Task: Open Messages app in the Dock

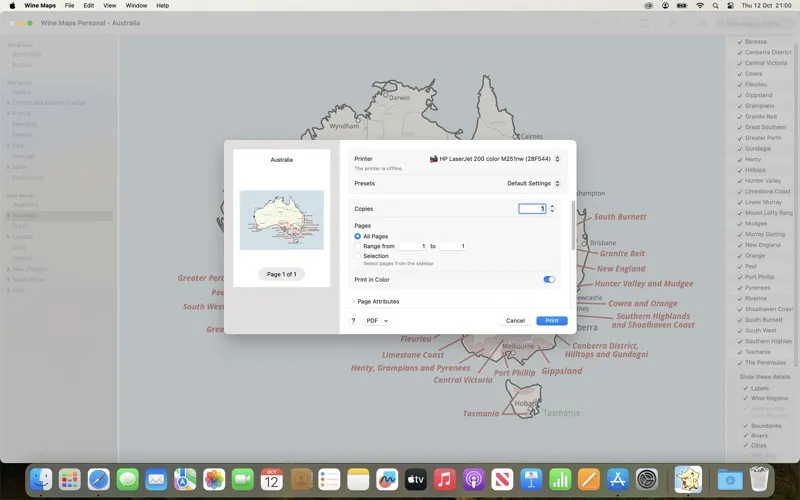Action: [128, 480]
